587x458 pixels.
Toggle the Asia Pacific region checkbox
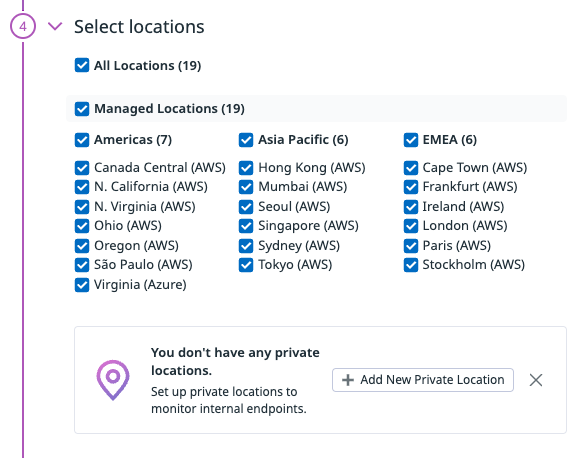246,140
